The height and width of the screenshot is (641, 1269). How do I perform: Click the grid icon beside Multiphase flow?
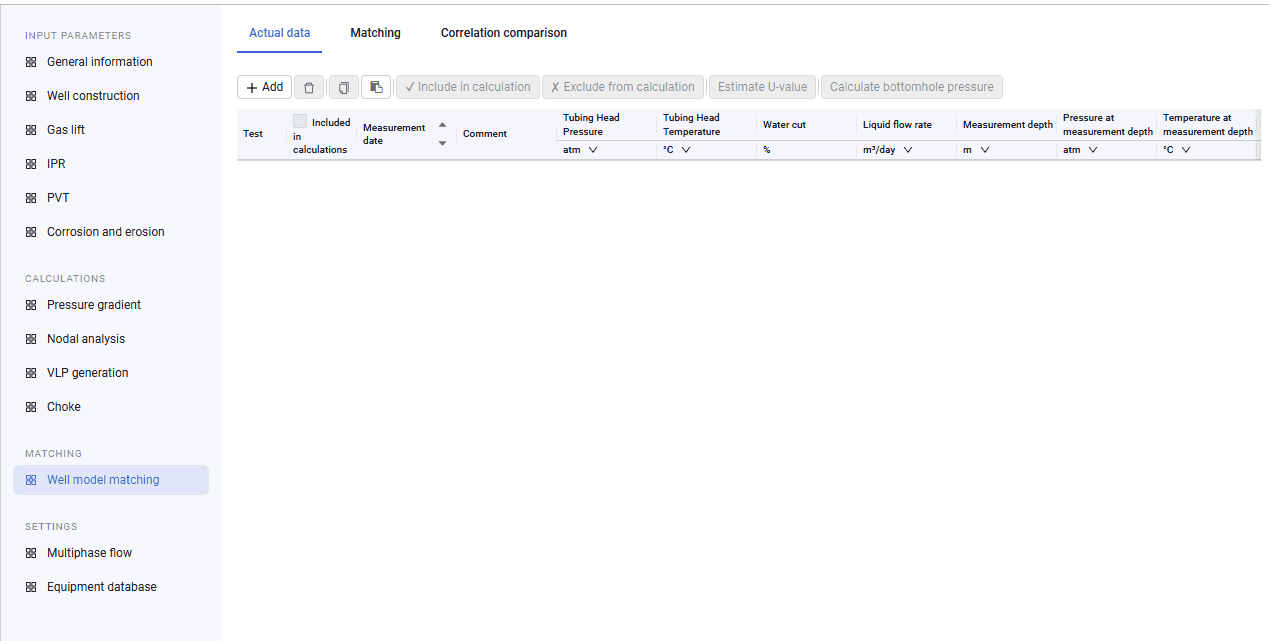tap(31, 553)
